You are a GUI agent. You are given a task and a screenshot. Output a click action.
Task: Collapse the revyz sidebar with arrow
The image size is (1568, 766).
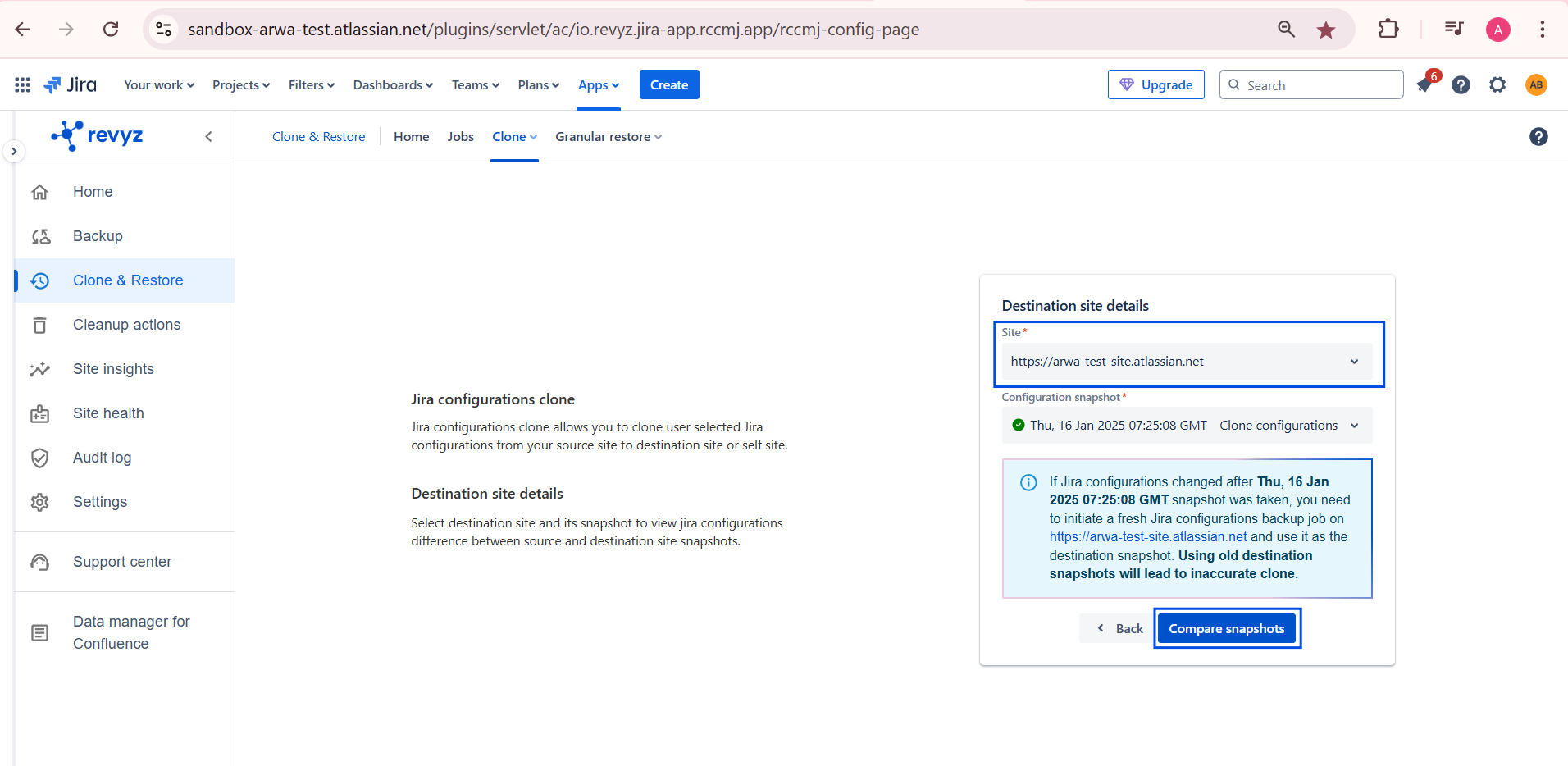208,137
